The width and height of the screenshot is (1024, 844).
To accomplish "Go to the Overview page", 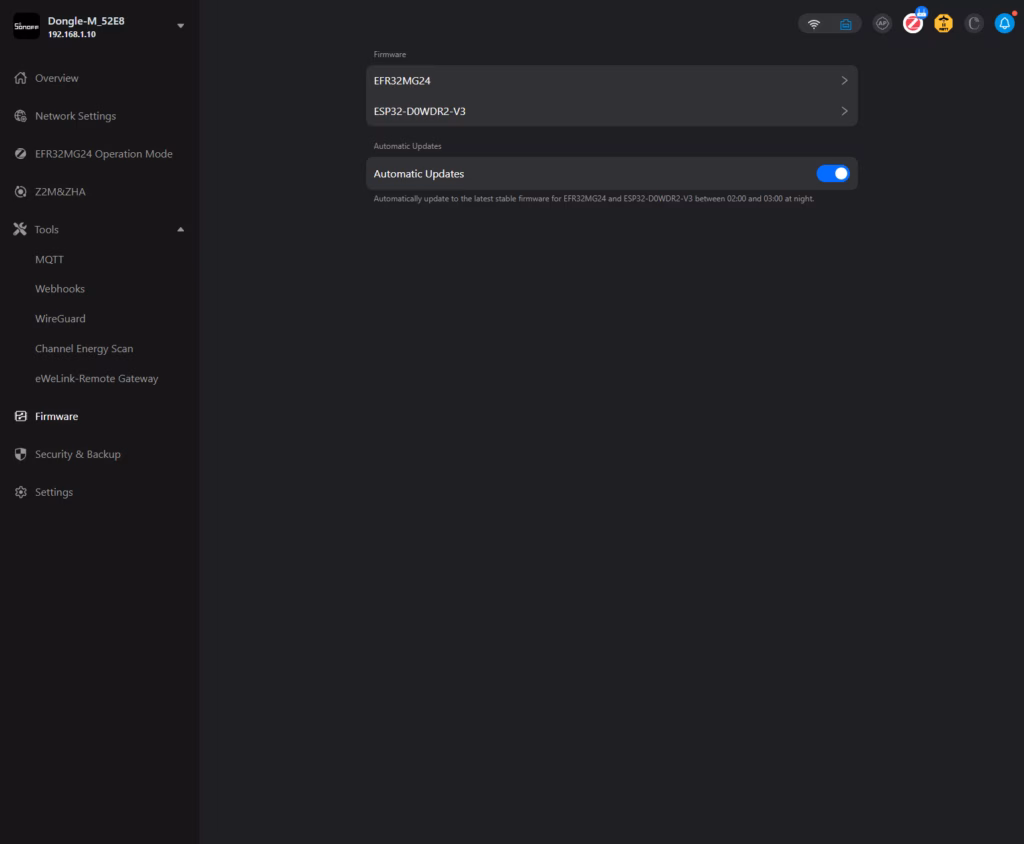I will 56,78.
